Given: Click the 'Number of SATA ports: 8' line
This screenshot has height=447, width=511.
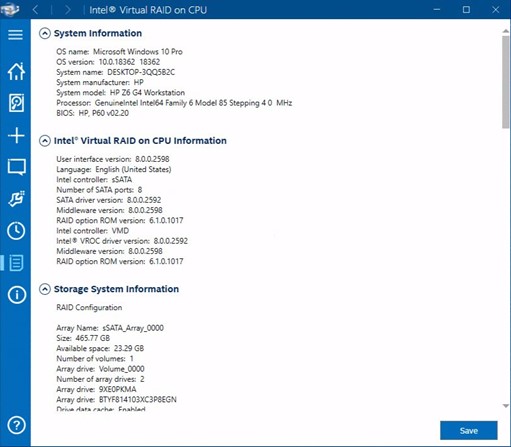Looking at the screenshot, I should [99, 190].
